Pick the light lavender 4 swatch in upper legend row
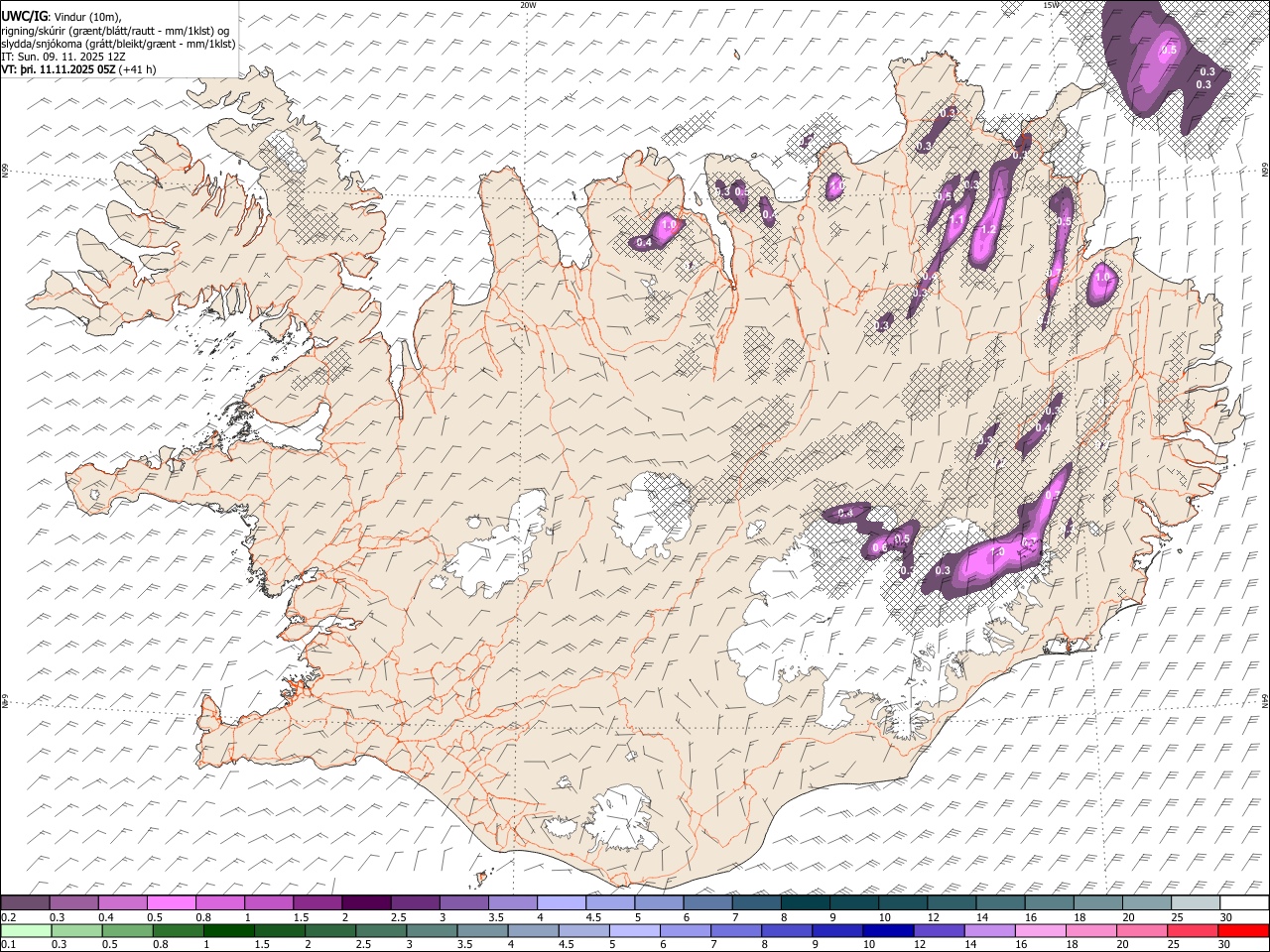 tap(562, 903)
